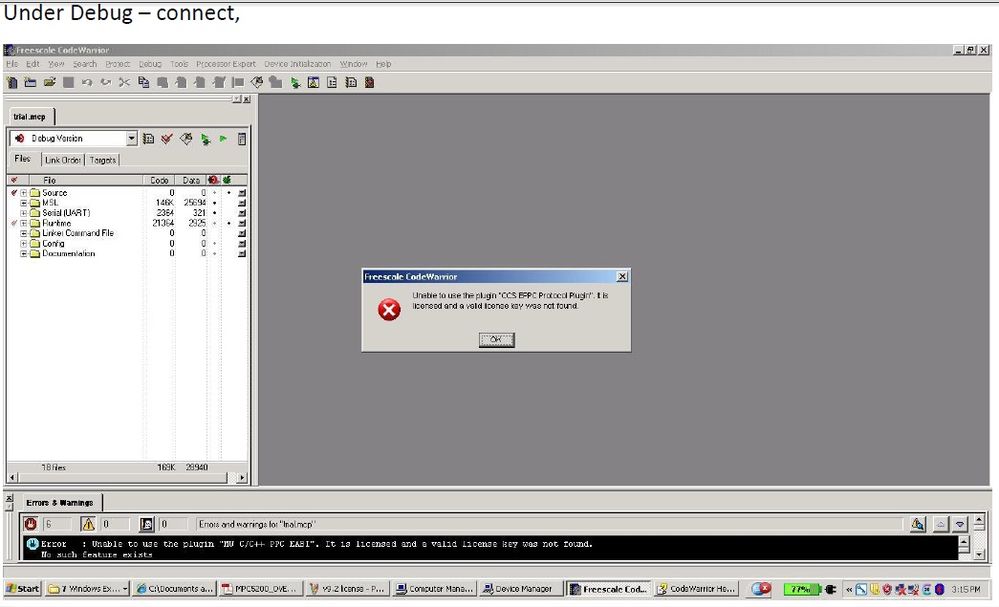The width and height of the screenshot is (999, 607).
Task: Click the message-window icon left of step arrows
Action: pyautogui.click(x=917, y=524)
